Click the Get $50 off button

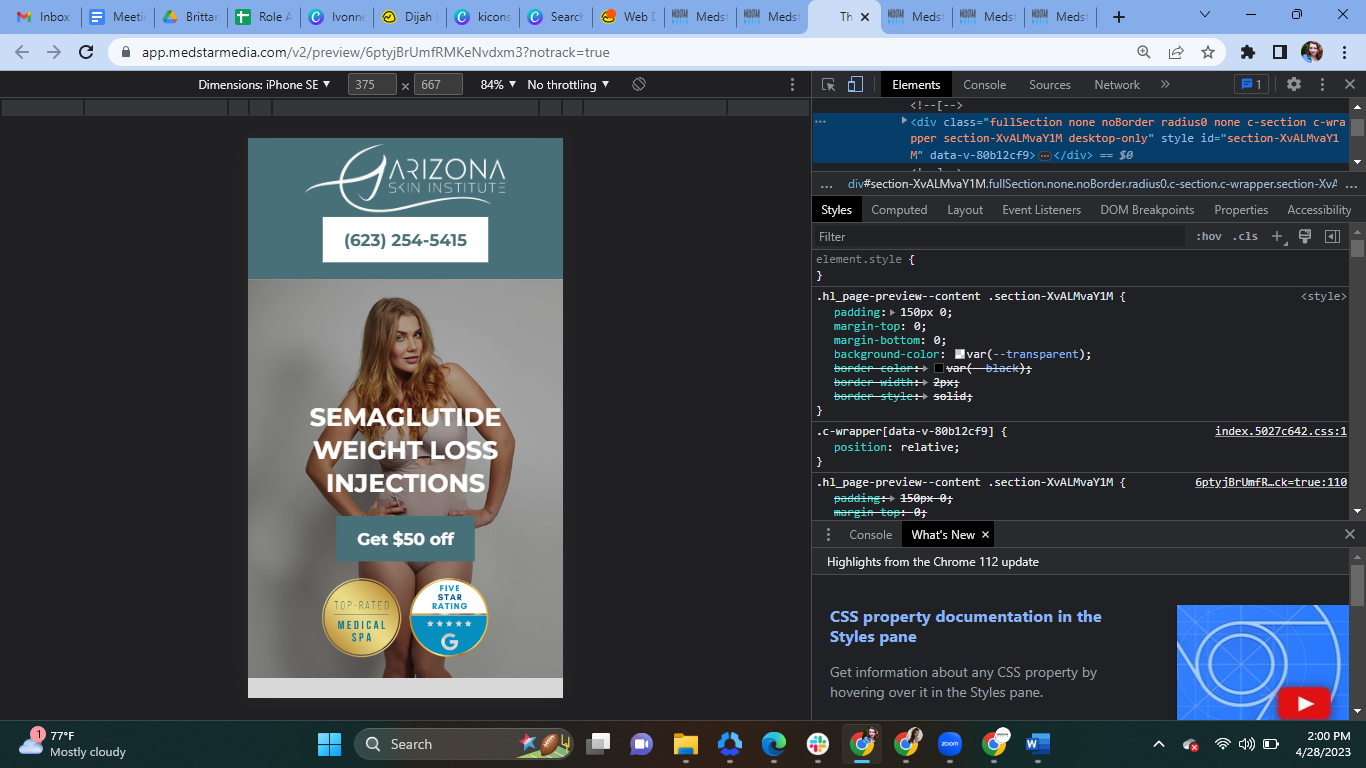pyautogui.click(x=405, y=539)
